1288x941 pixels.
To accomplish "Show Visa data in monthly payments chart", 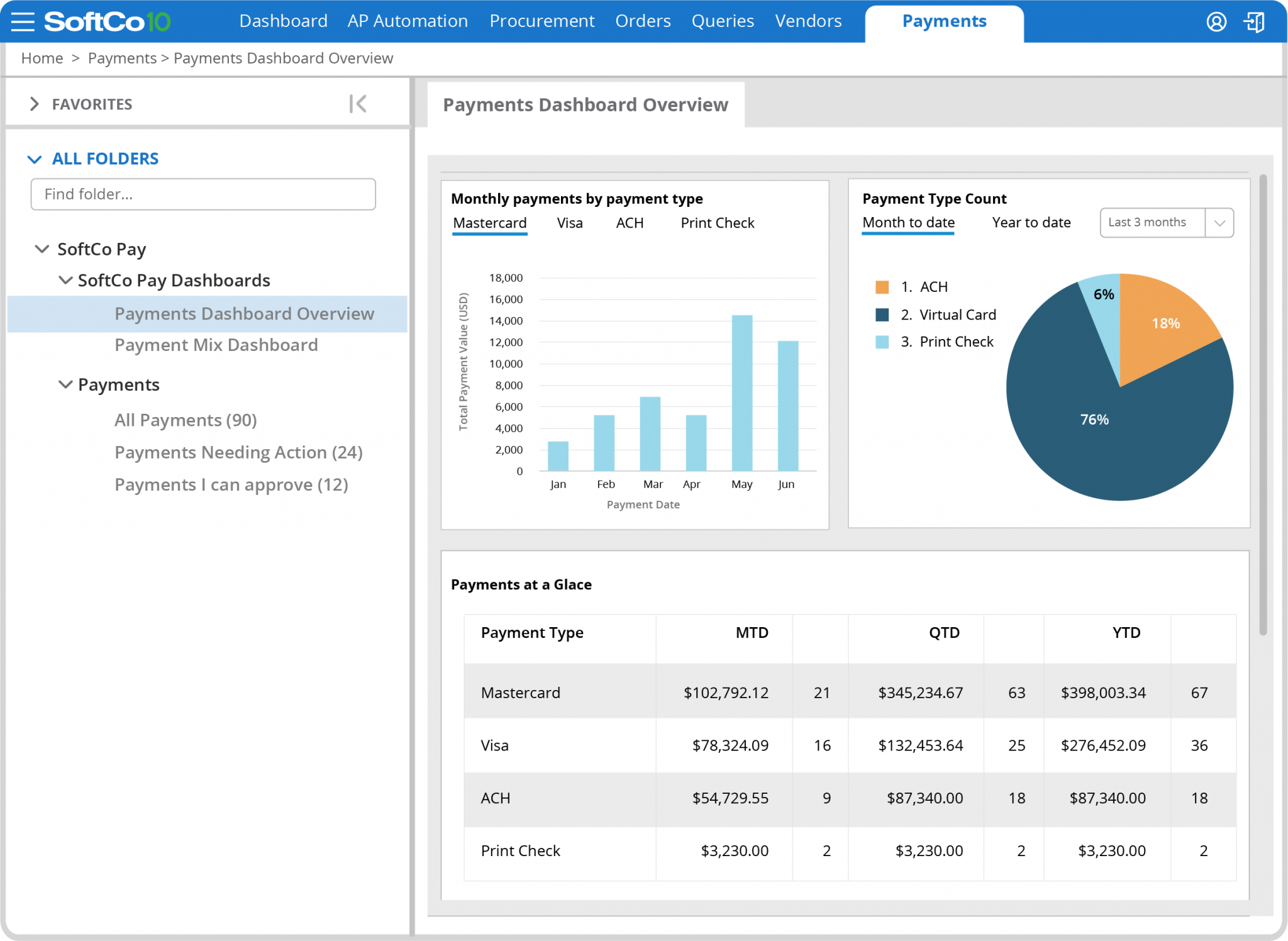I will [569, 223].
